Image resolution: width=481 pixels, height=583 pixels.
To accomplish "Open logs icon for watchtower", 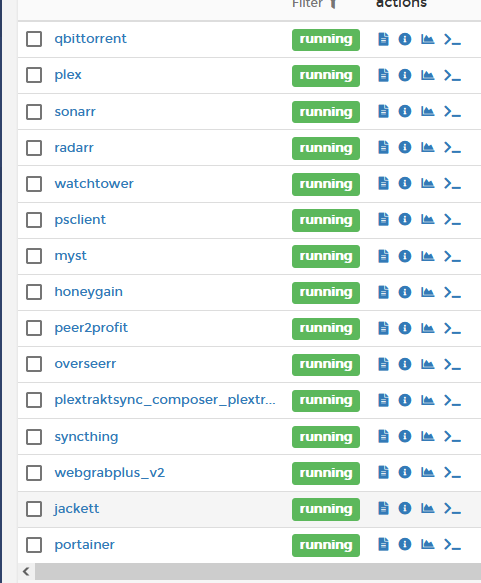I will click(x=383, y=183).
